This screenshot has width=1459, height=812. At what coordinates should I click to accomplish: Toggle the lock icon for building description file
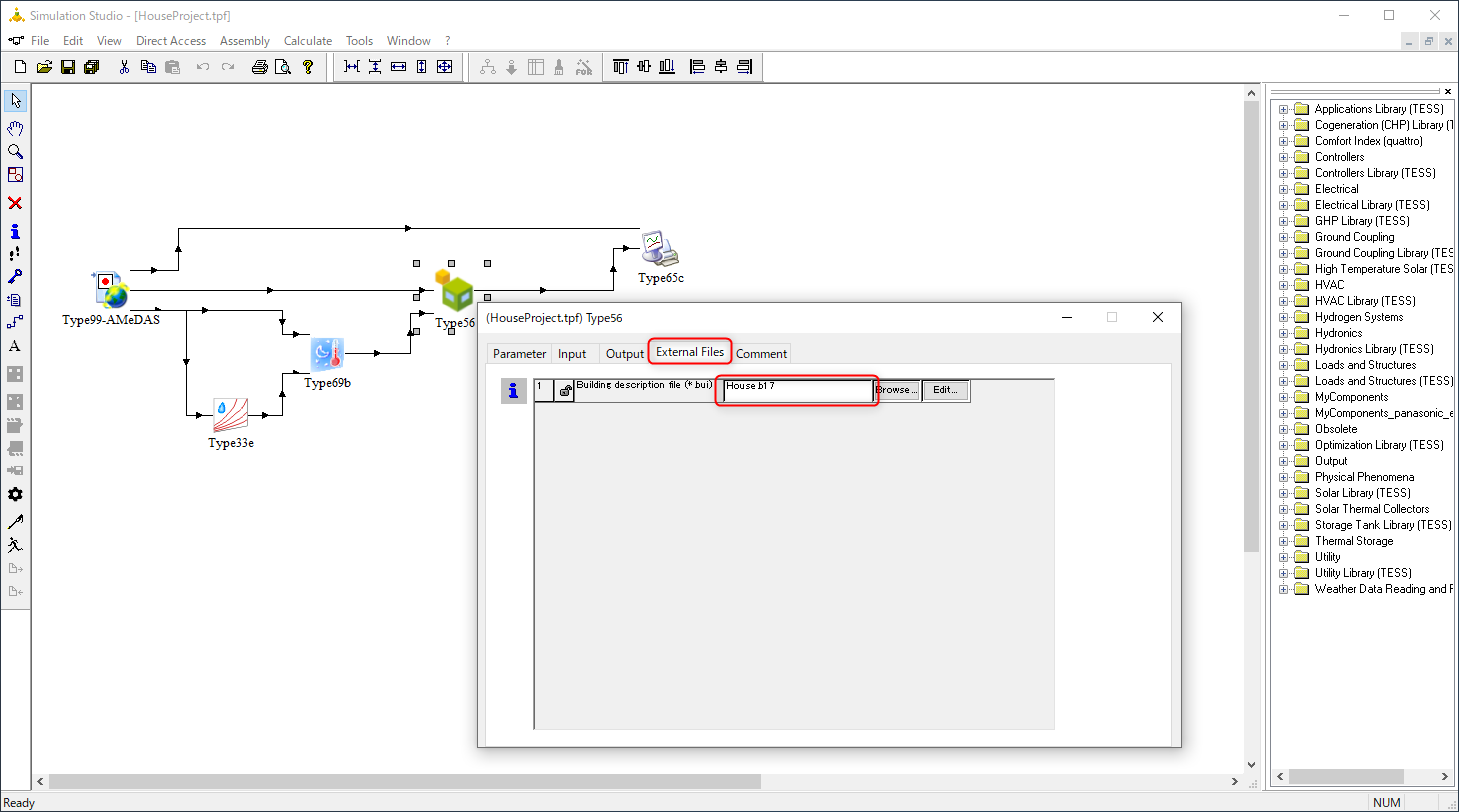click(565, 391)
